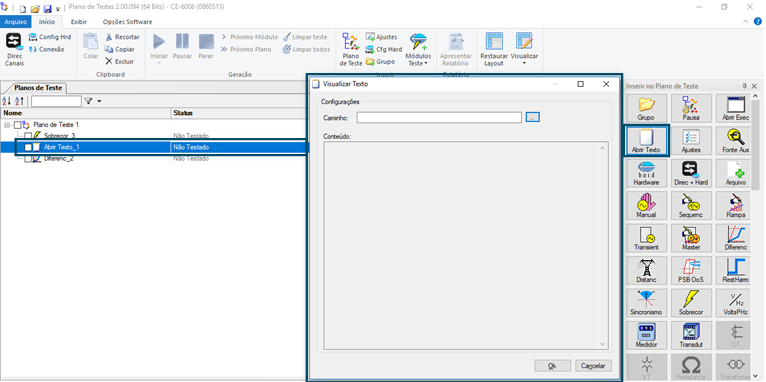Image resolution: width=766 pixels, height=382 pixels.
Task: Switch to the Início tab
Action: point(47,21)
